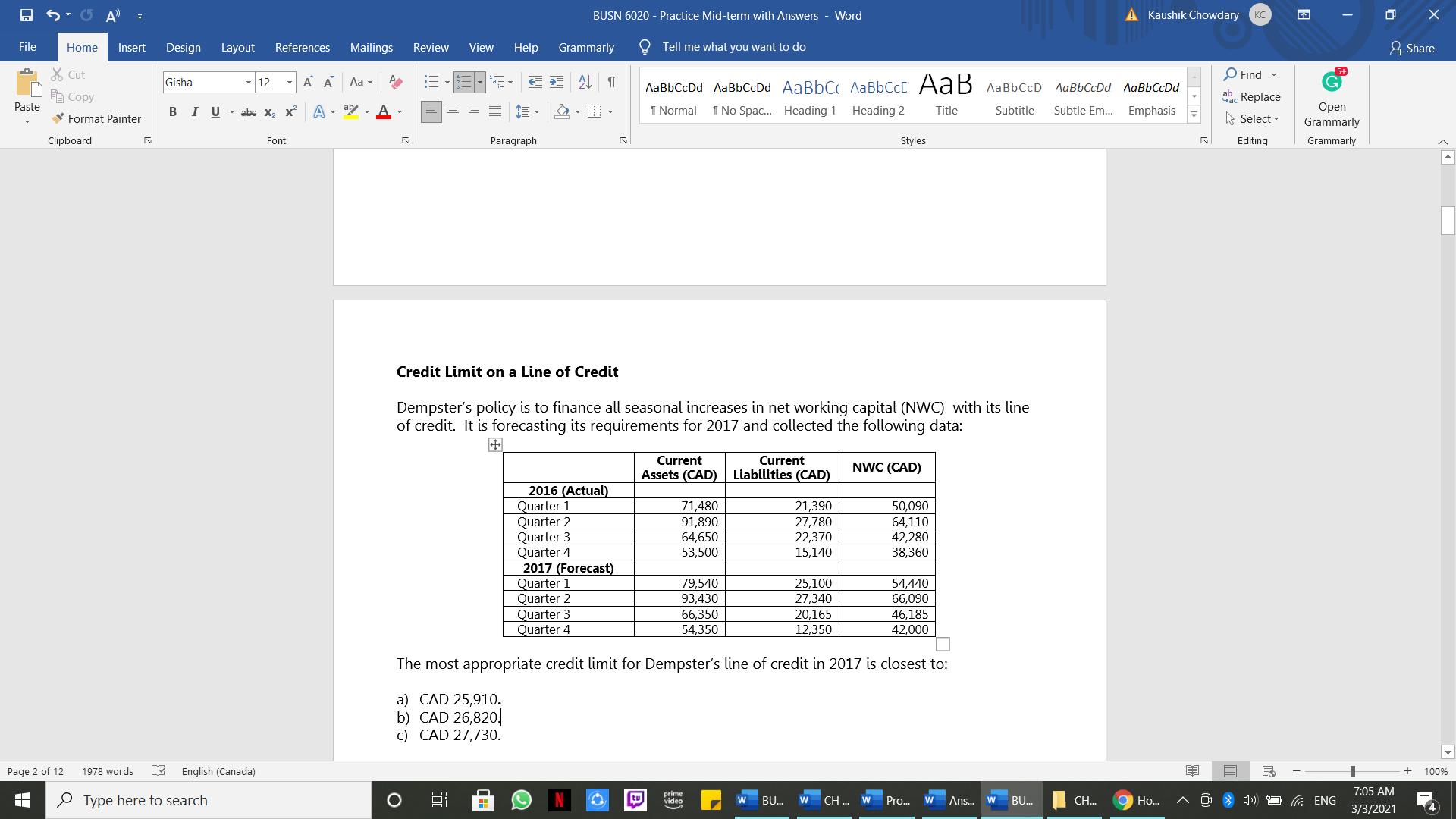Viewport: 1456px width, 819px height.
Task: Select the Sort icon in Paragraph group
Action: click(584, 82)
